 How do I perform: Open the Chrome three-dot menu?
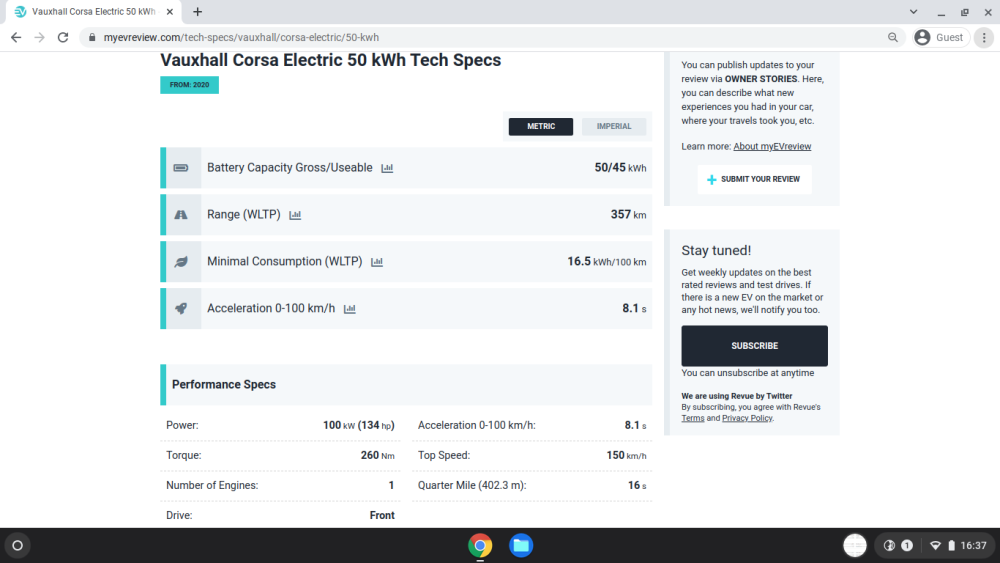click(984, 38)
